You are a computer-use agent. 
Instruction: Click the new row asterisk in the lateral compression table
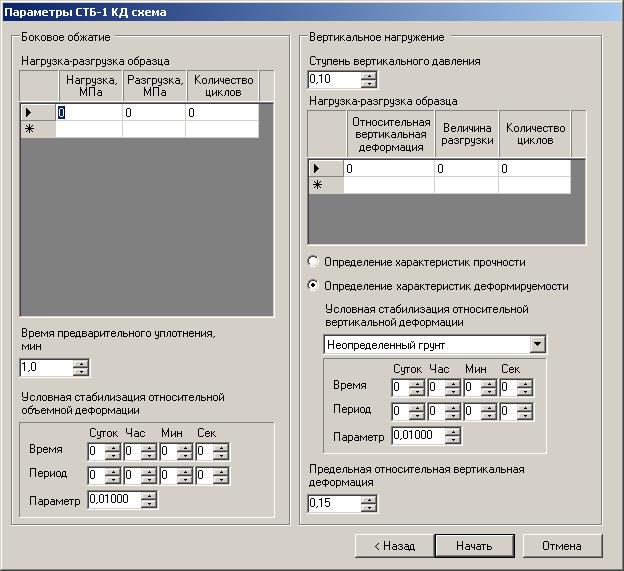(x=38, y=129)
